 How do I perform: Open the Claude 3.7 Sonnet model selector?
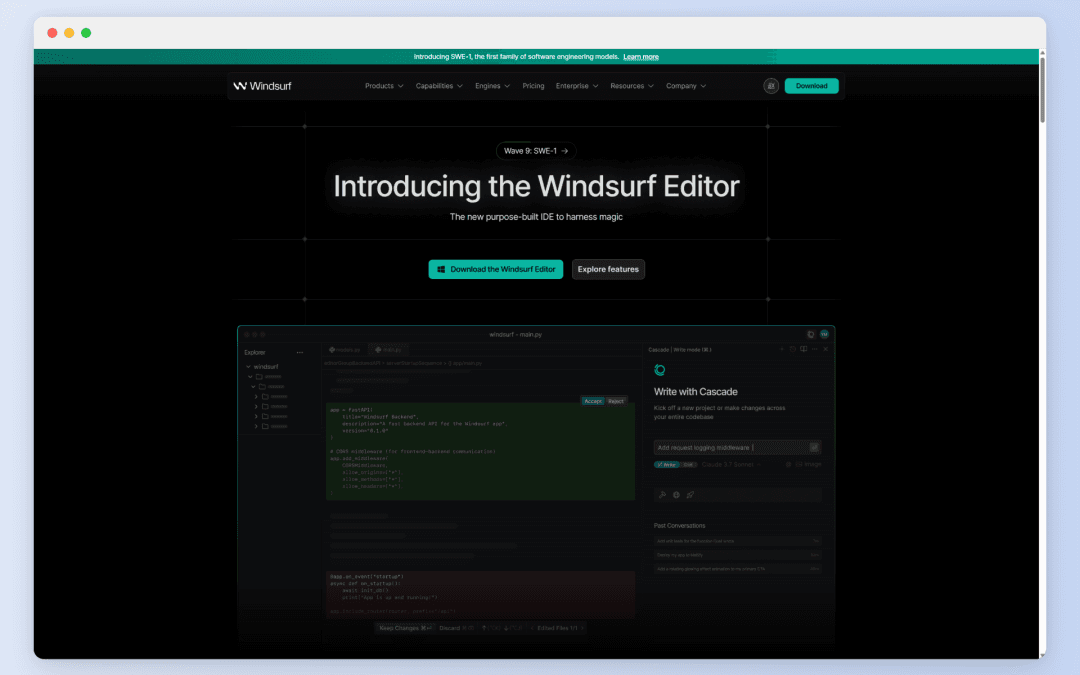pos(731,465)
